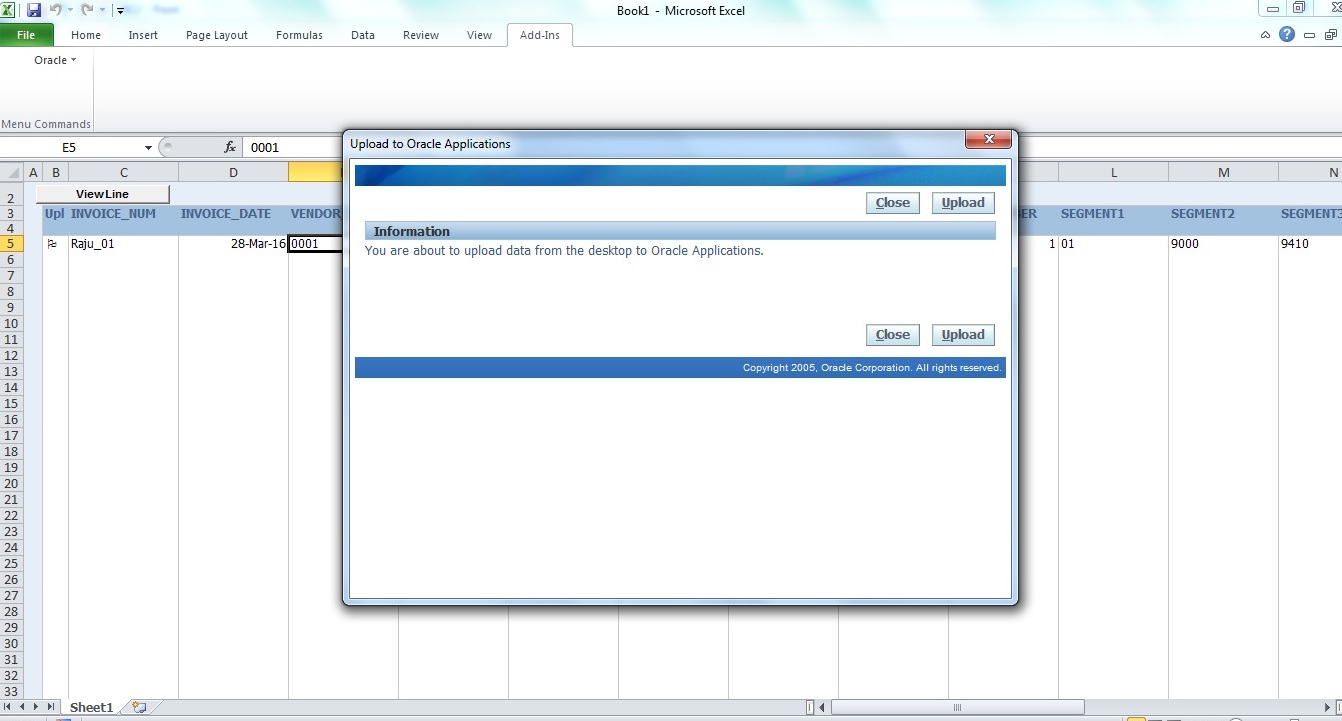This screenshot has height=721, width=1342.
Task: Click the horizontal scrollbar thumb
Action: [958, 708]
